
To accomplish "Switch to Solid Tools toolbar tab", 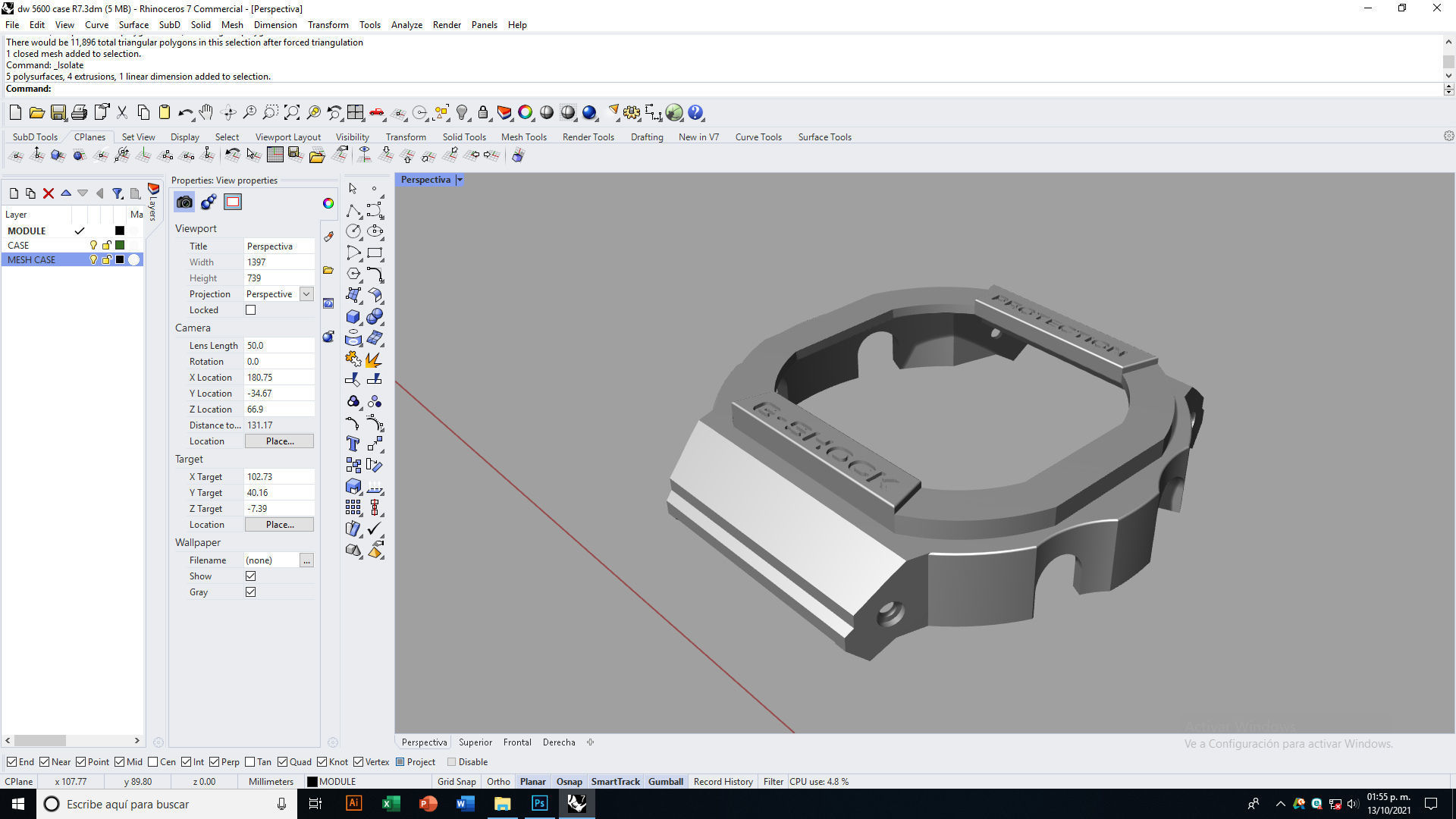I will tap(464, 137).
